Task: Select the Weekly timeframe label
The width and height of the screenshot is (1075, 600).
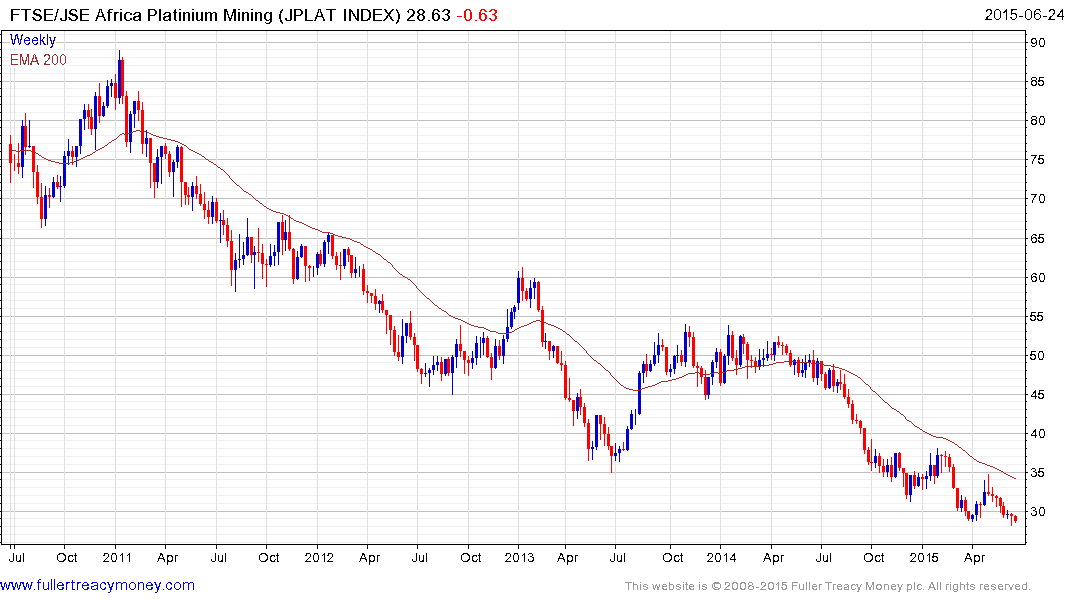Action: point(33,40)
